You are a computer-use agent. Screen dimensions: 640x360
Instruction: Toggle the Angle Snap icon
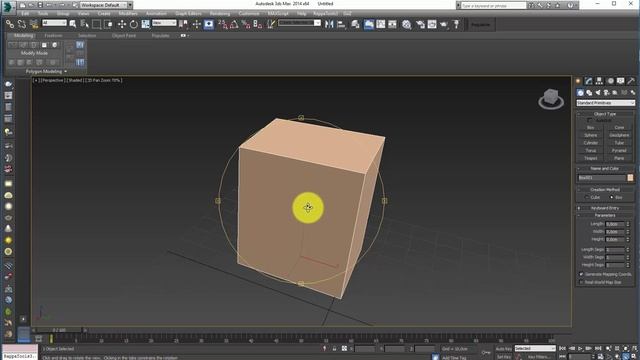[234, 24]
